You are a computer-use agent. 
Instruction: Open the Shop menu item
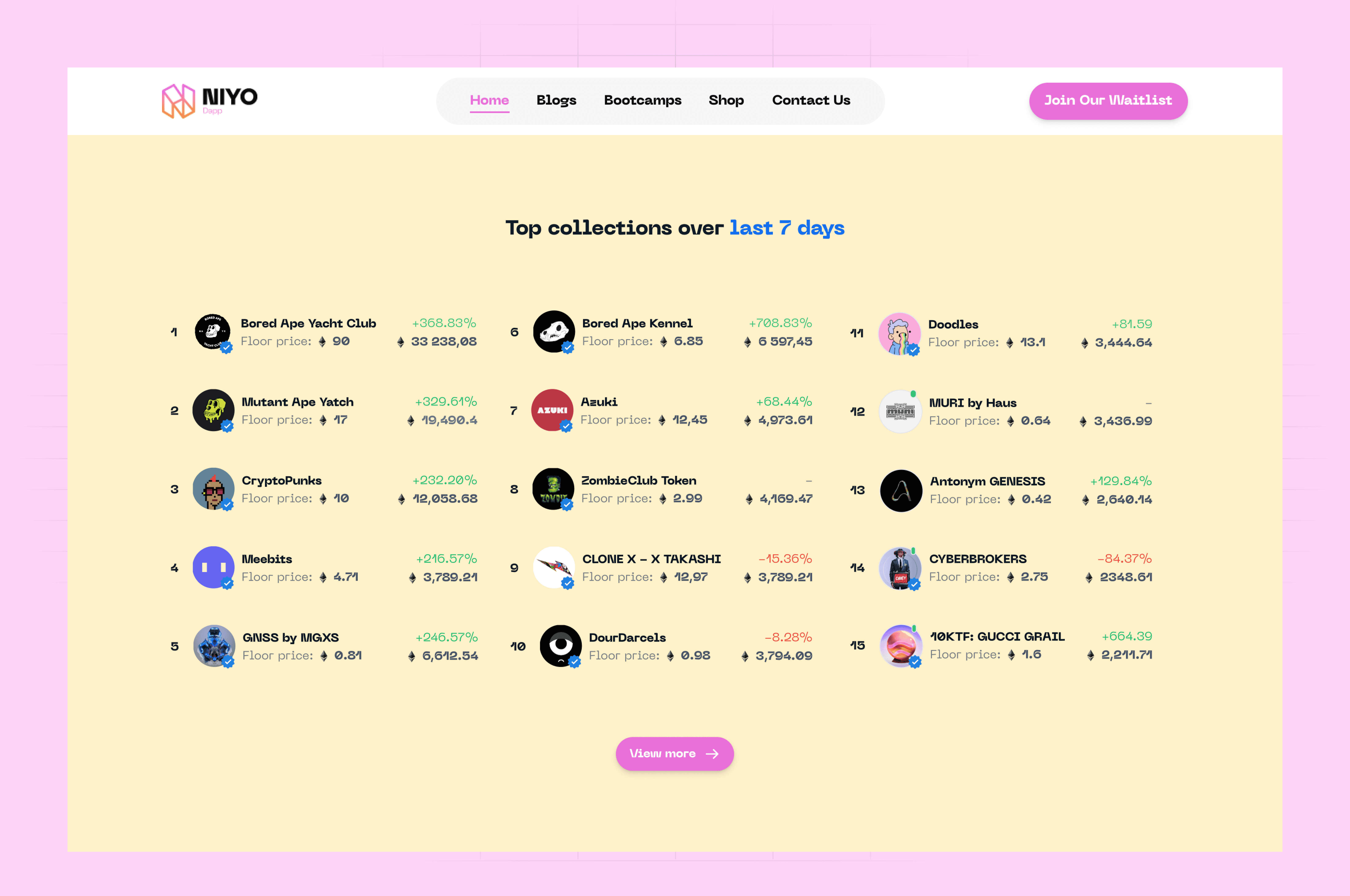726,101
